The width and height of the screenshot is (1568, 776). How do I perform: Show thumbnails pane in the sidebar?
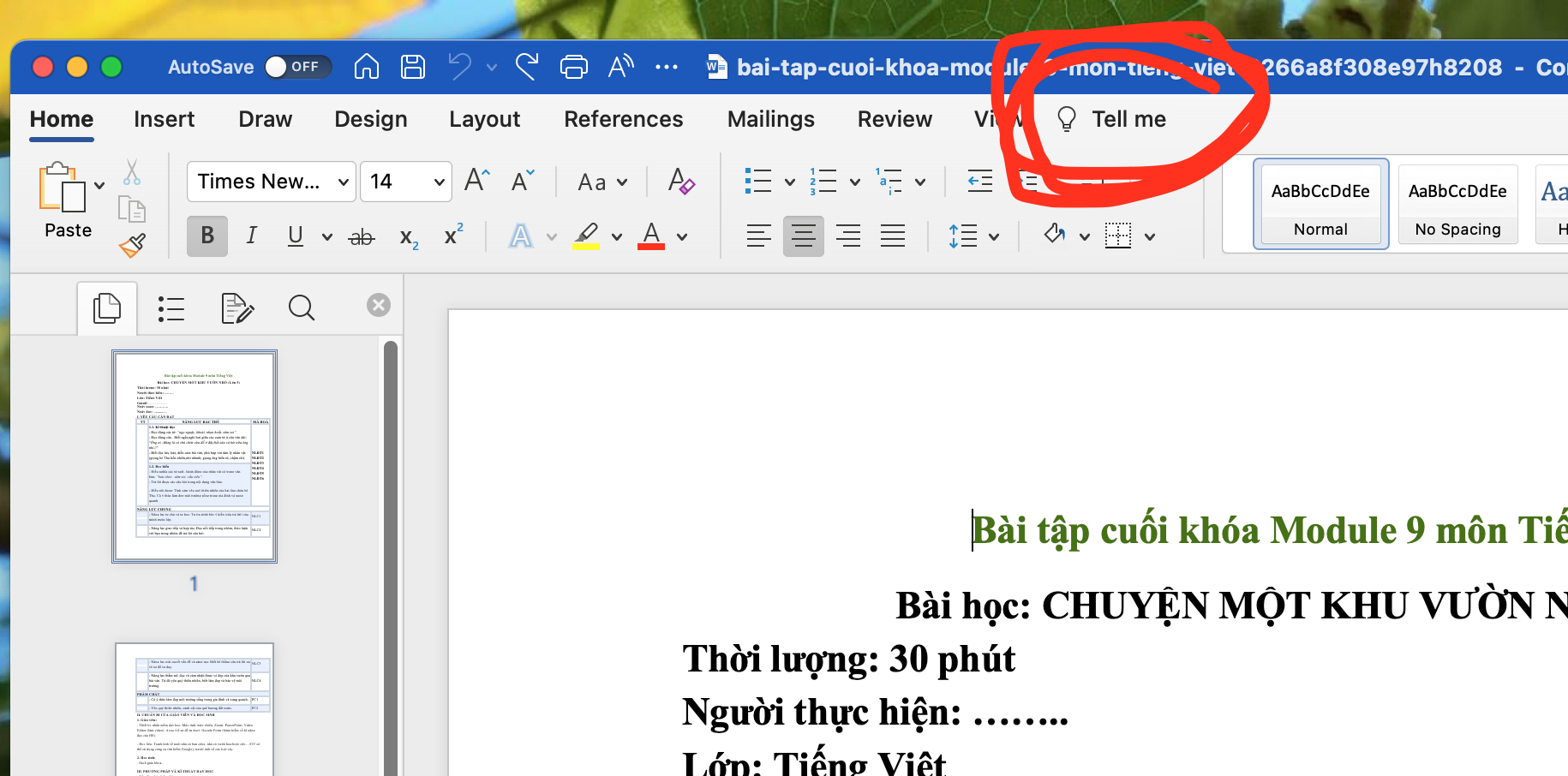click(107, 307)
